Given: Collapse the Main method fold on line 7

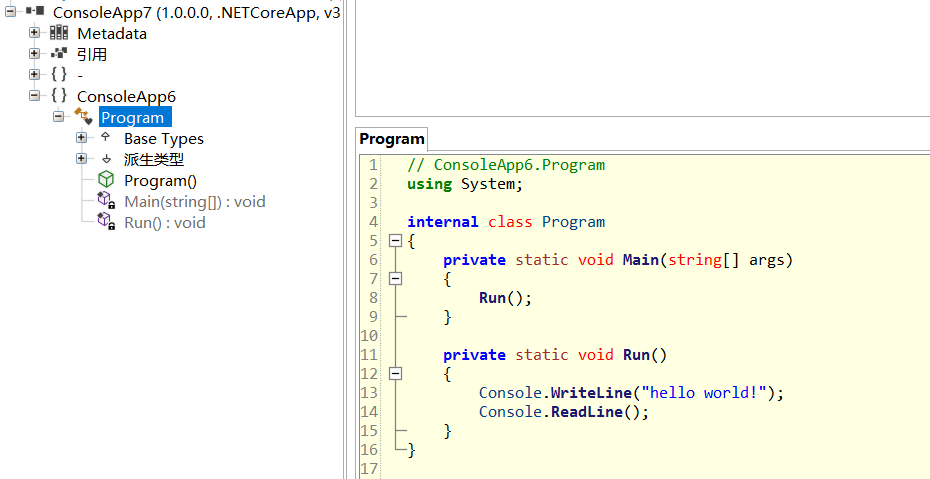Looking at the screenshot, I should point(395,279).
